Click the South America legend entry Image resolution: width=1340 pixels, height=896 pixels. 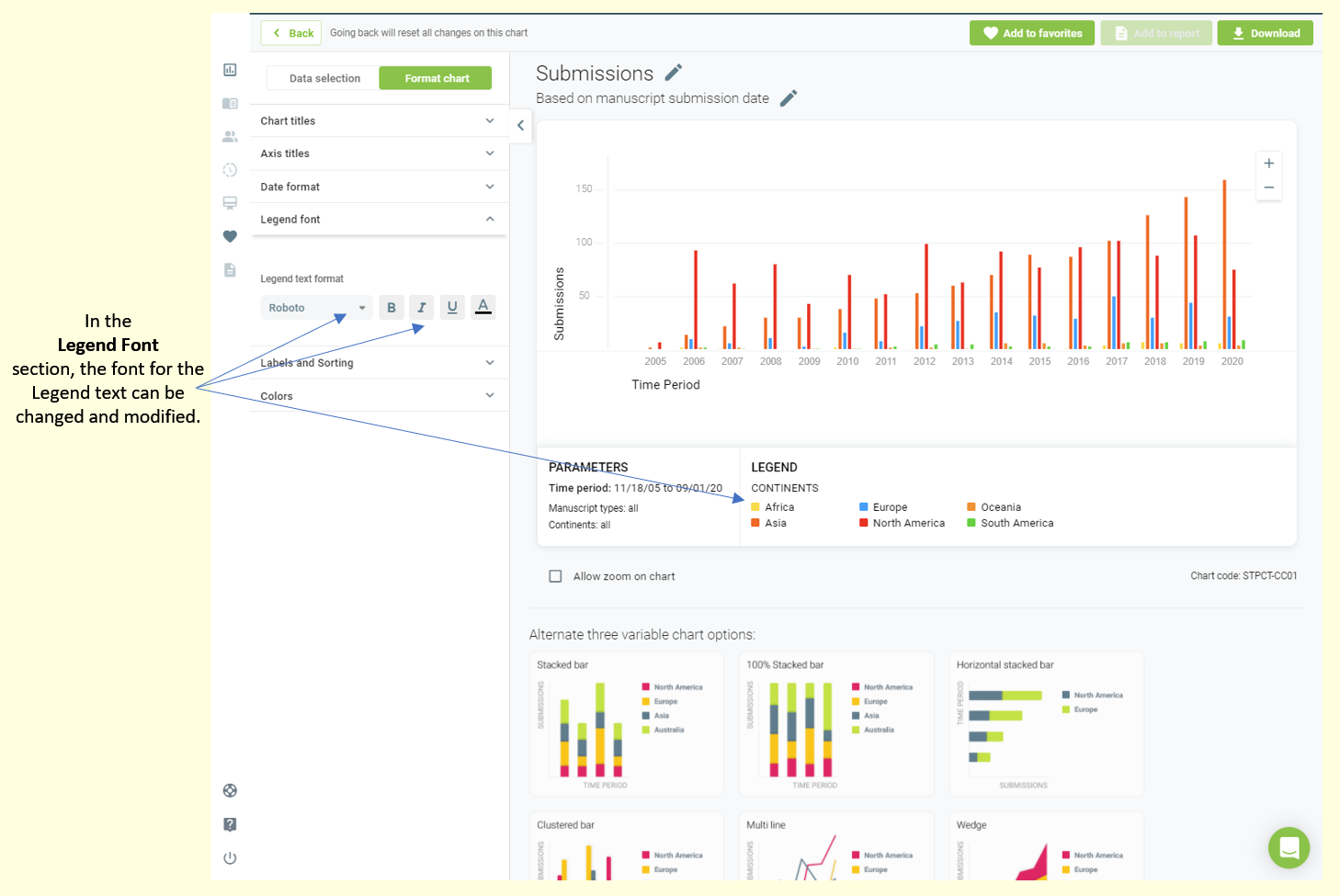(1010, 523)
